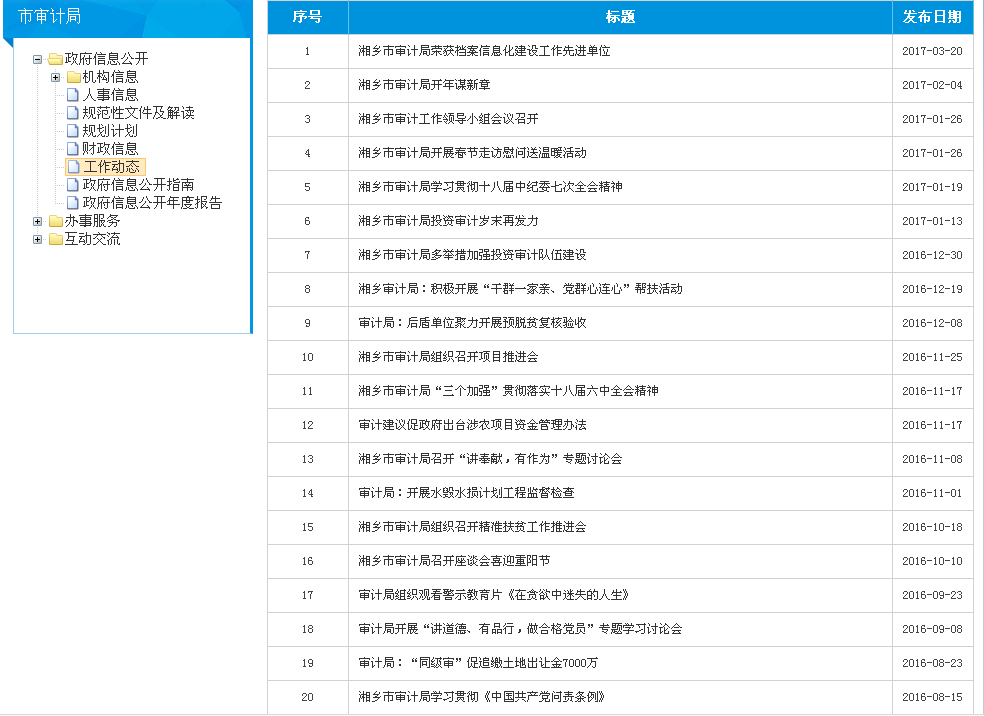984x716 pixels.
Task: Click the 机构信息 folder icon
Action: tap(73, 77)
